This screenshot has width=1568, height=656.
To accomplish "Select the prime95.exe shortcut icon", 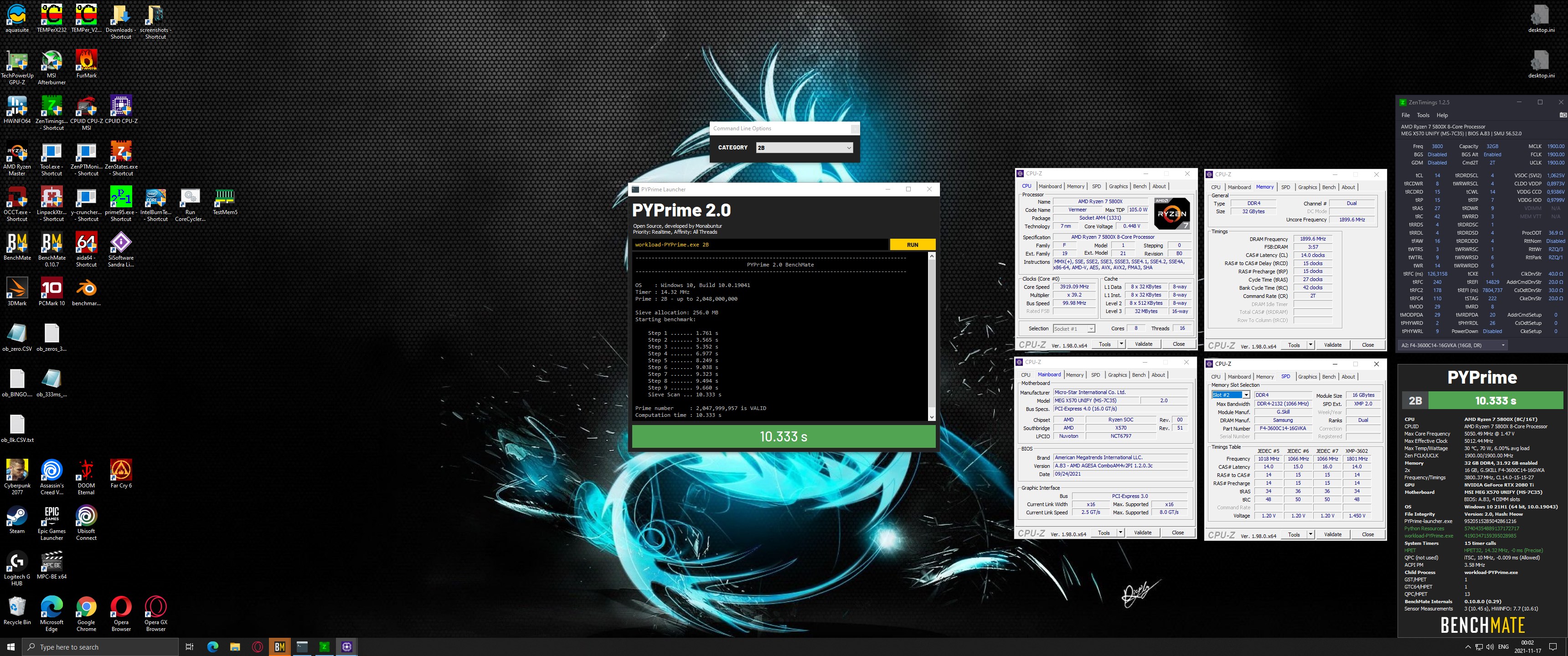I will (x=121, y=205).
